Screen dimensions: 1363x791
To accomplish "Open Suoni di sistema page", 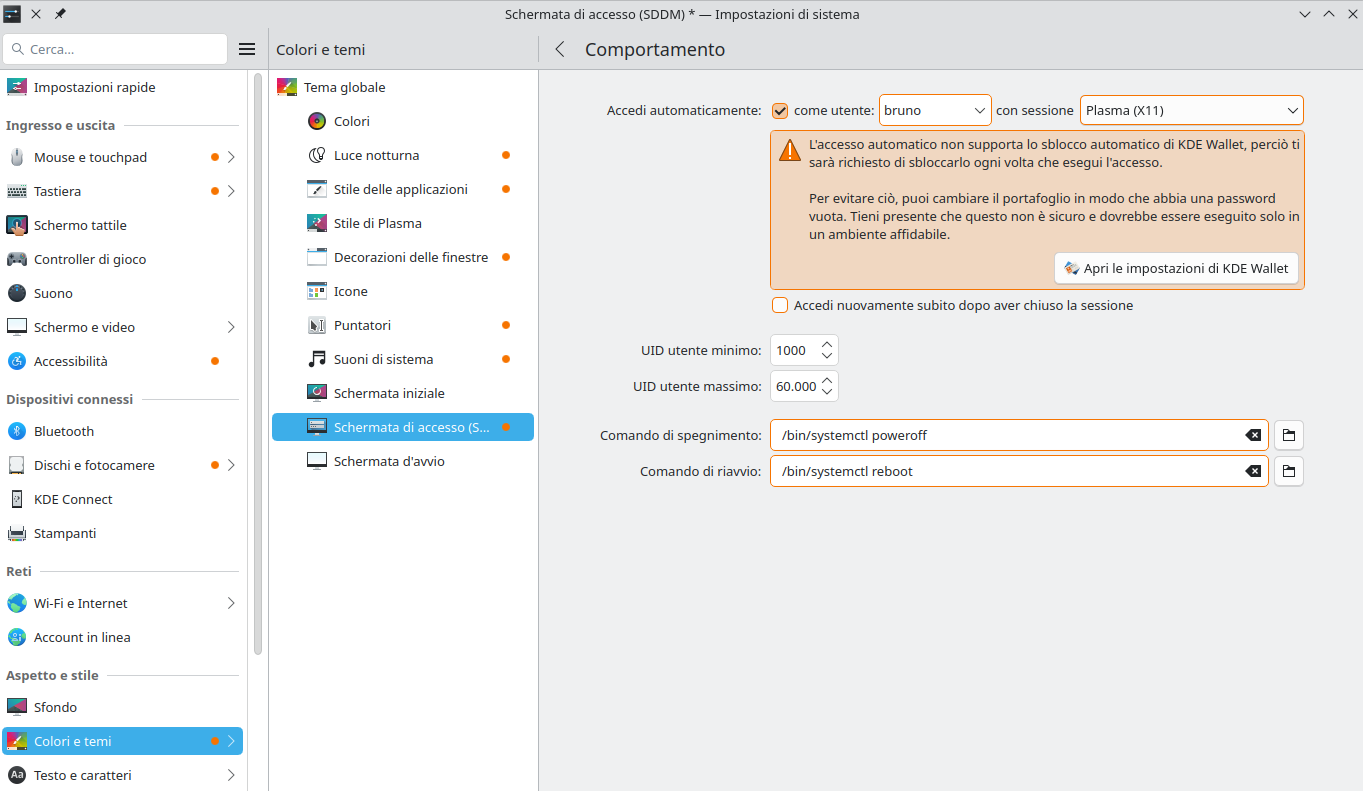I will coord(403,359).
